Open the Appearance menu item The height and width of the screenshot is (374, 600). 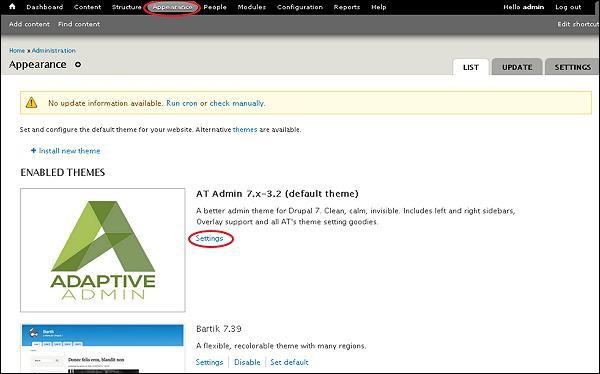click(x=172, y=7)
